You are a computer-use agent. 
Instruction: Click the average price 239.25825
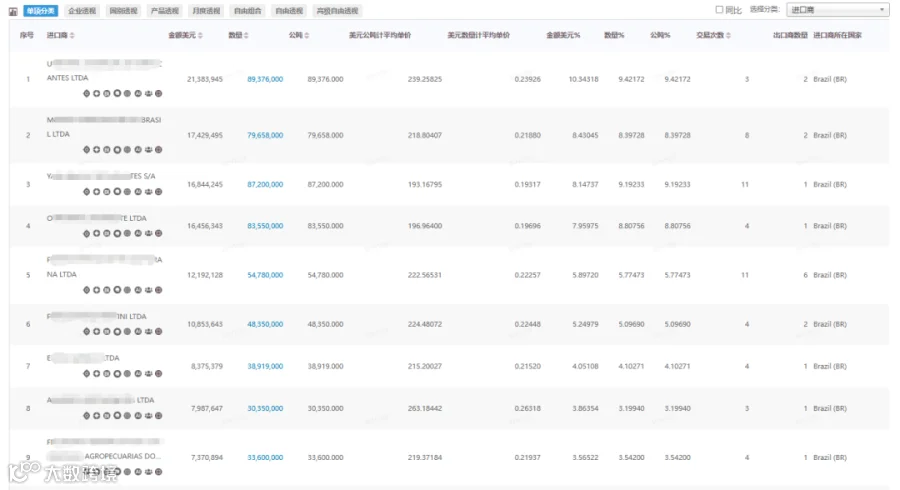coord(425,79)
